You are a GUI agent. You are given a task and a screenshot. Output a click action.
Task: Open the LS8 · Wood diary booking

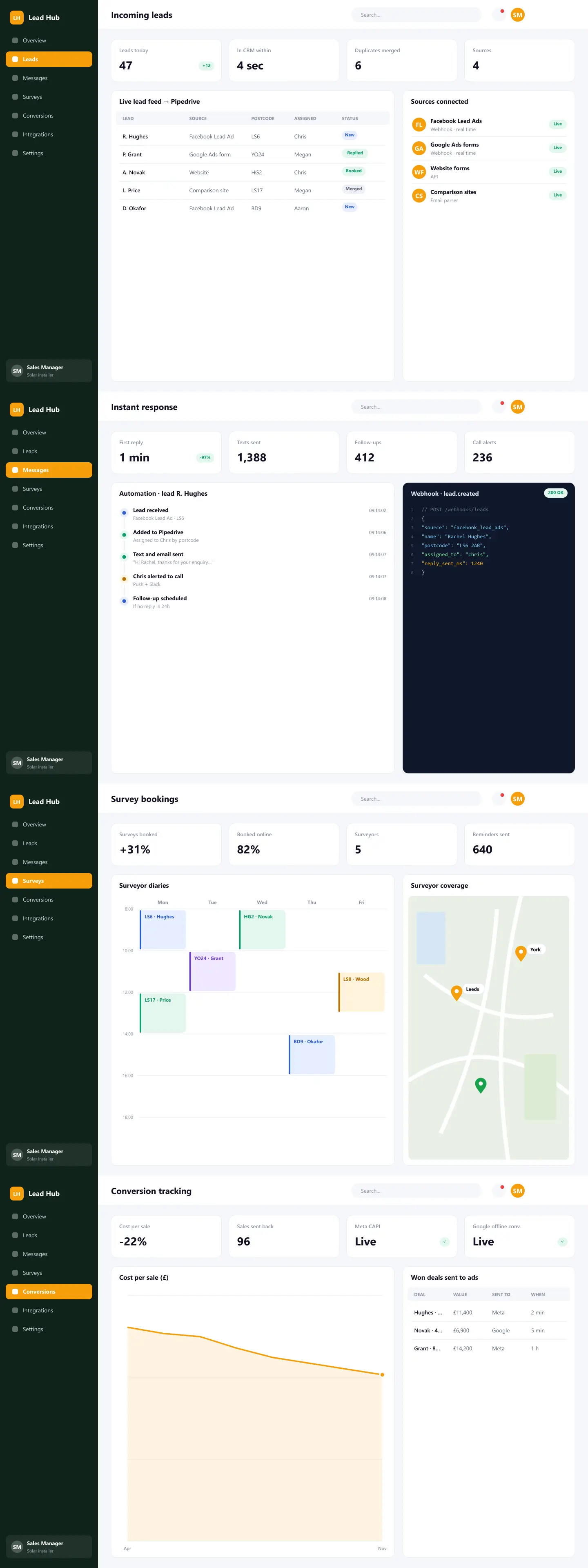pyautogui.click(x=361, y=992)
